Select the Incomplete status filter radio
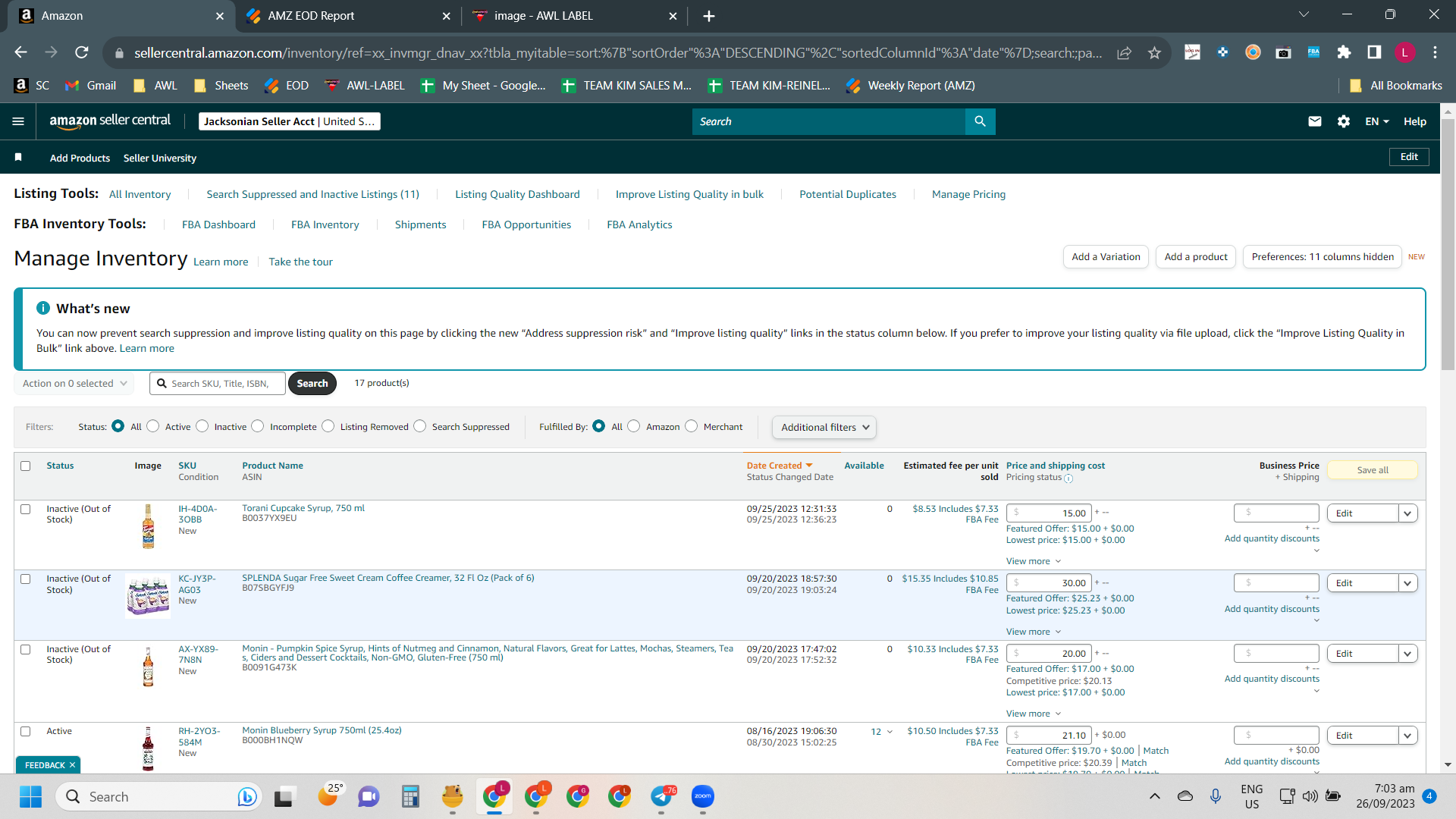1456x819 pixels. 258,426
